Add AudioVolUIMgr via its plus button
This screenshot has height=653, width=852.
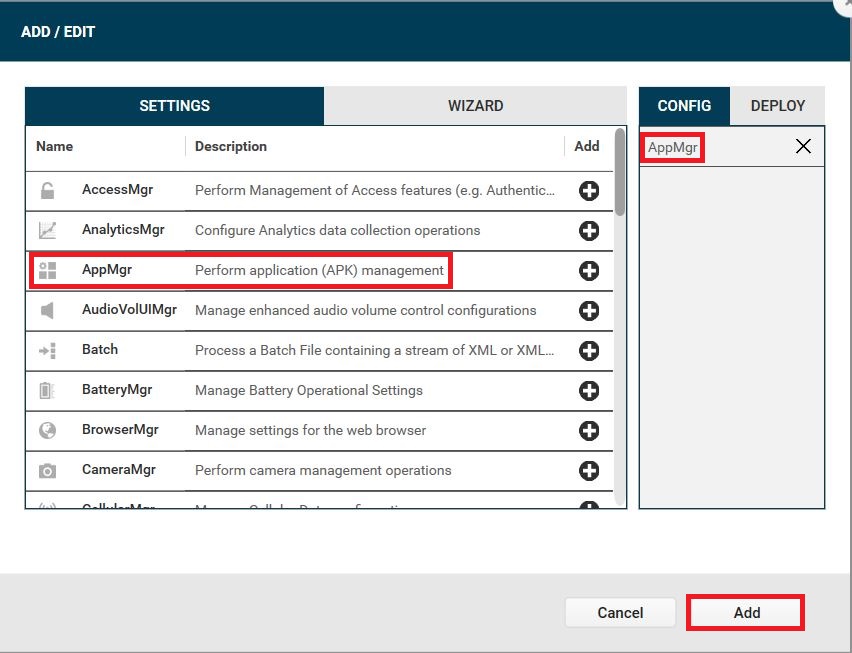(x=588, y=311)
